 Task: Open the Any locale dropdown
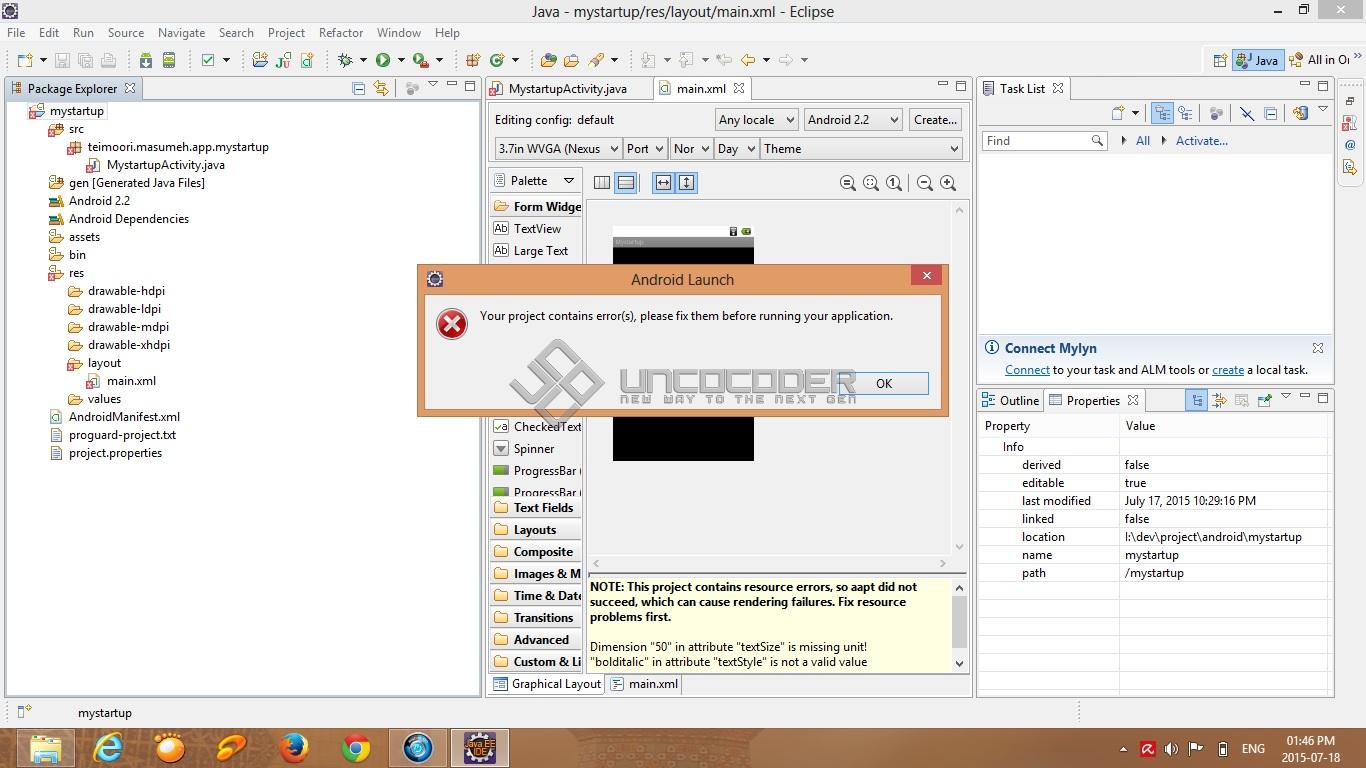coord(757,120)
